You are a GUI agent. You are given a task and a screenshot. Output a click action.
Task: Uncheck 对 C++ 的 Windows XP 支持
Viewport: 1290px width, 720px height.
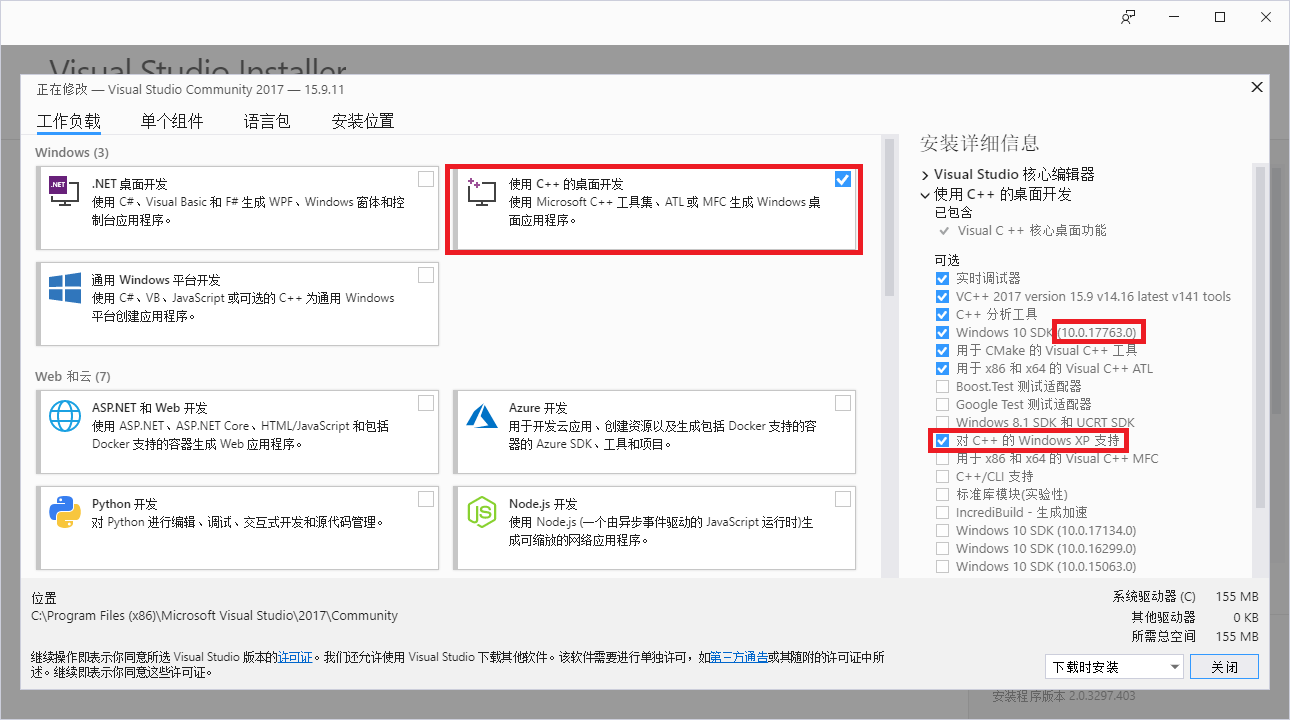tap(942, 441)
